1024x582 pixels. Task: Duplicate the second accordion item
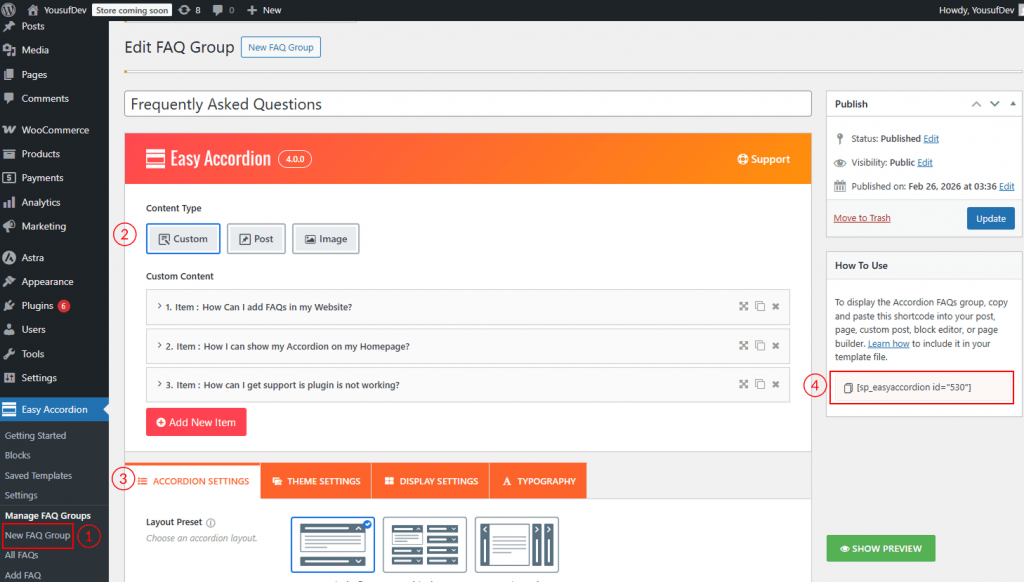[x=759, y=346]
